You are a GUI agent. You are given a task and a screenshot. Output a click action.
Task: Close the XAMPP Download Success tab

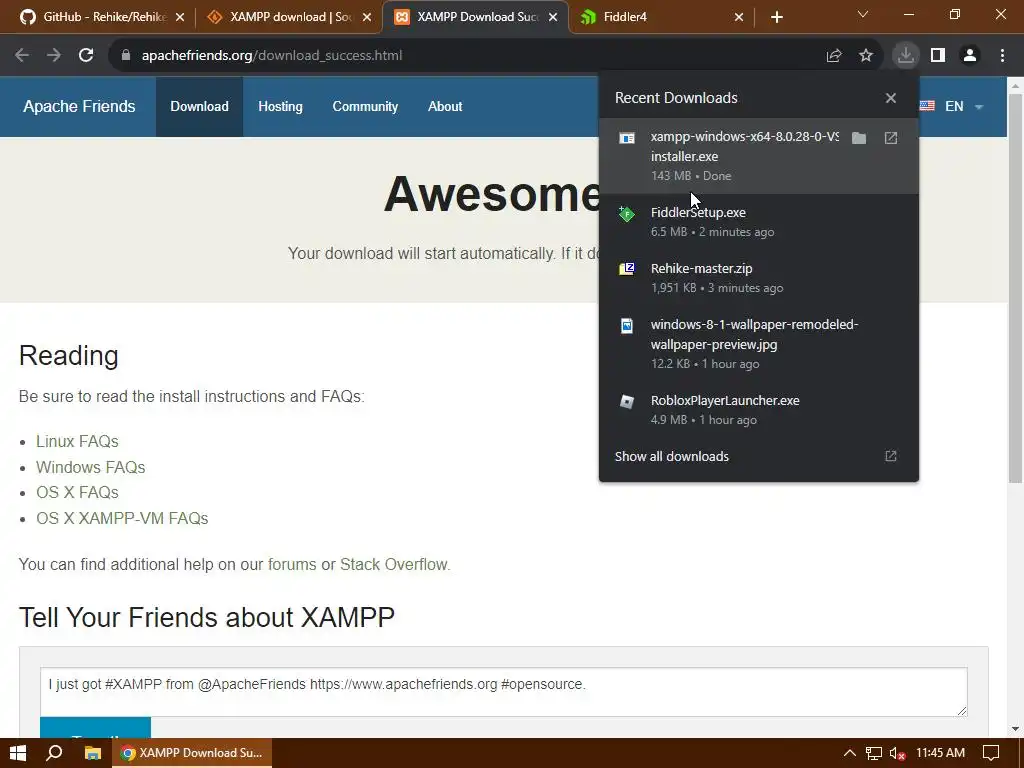click(553, 17)
